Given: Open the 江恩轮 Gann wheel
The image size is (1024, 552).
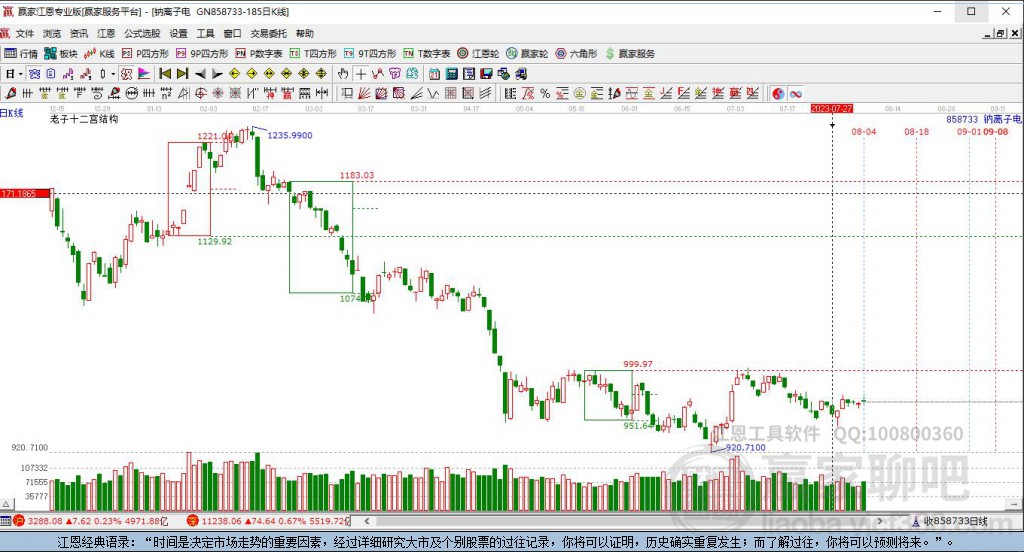Looking at the screenshot, I should pos(478,54).
